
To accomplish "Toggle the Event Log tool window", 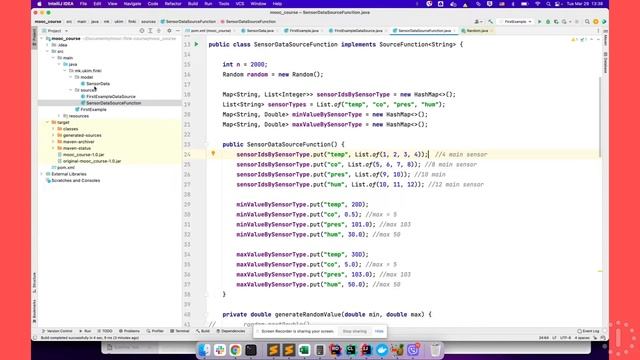I will 588,331.
